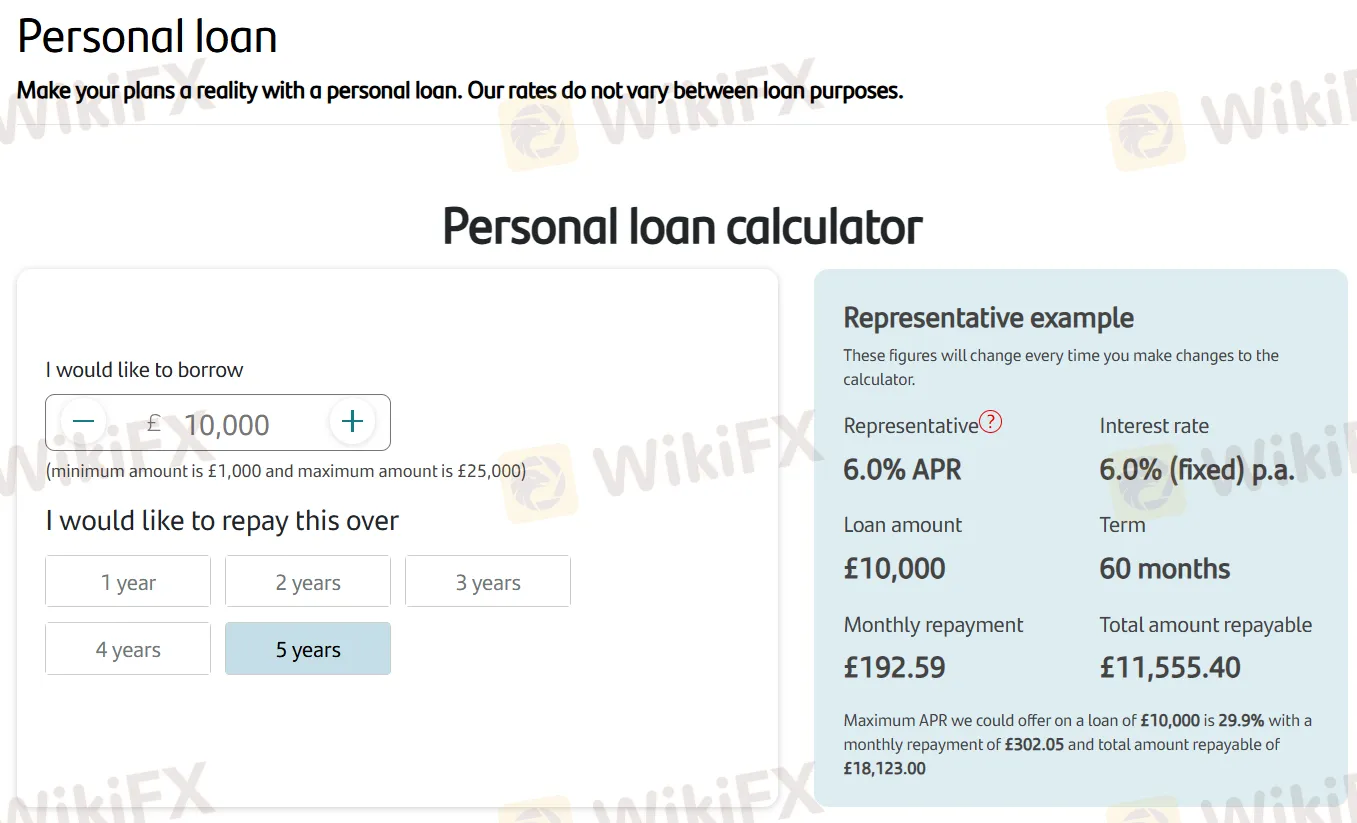
Task: Decrease the loan amount with the minus button
Action: pos(83,422)
